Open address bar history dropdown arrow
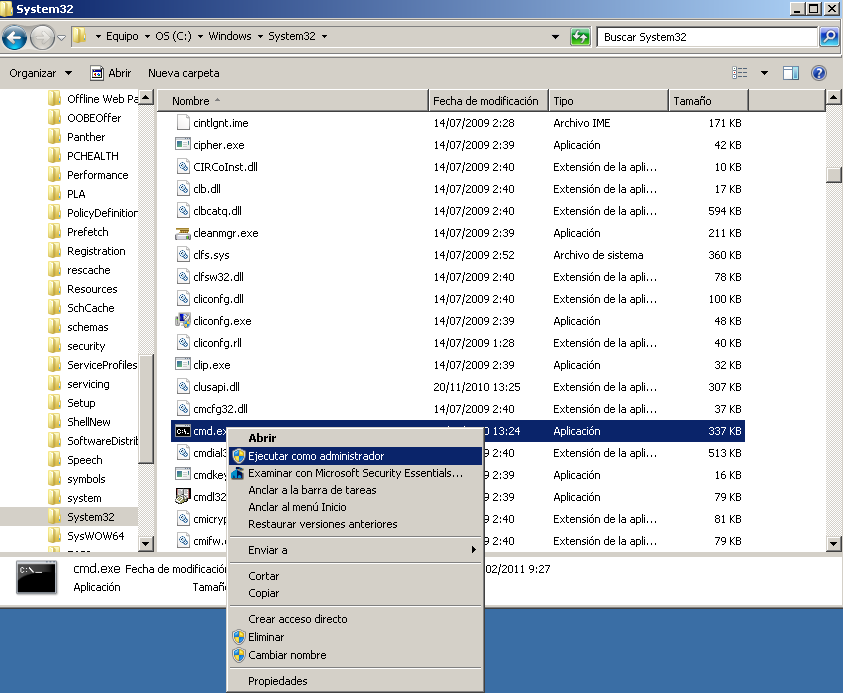The image size is (843, 693). [556, 37]
